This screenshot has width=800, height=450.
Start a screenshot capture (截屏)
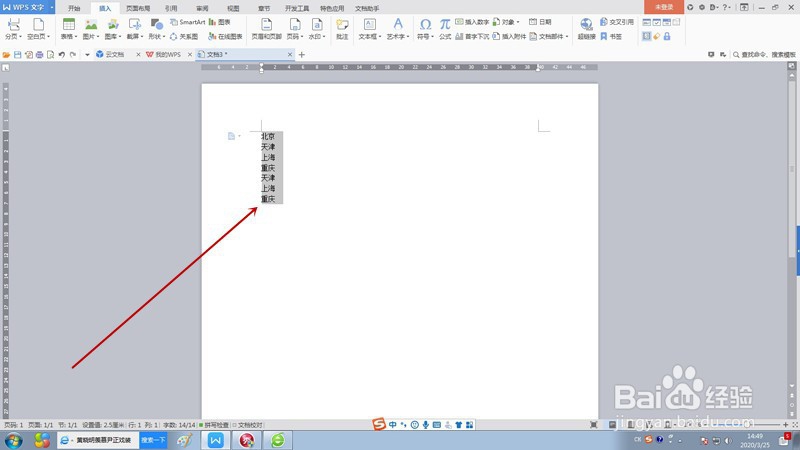(x=135, y=28)
